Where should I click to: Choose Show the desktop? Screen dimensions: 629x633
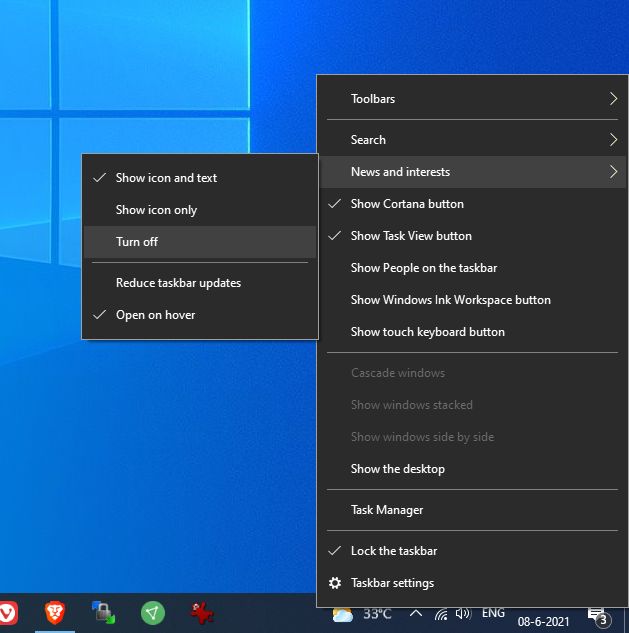[472, 469]
